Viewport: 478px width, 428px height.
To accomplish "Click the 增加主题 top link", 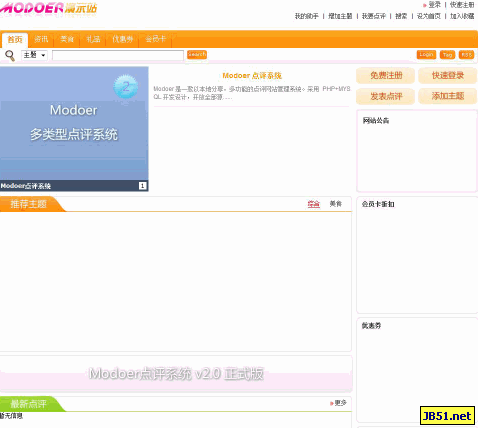I will [x=340, y=16].
